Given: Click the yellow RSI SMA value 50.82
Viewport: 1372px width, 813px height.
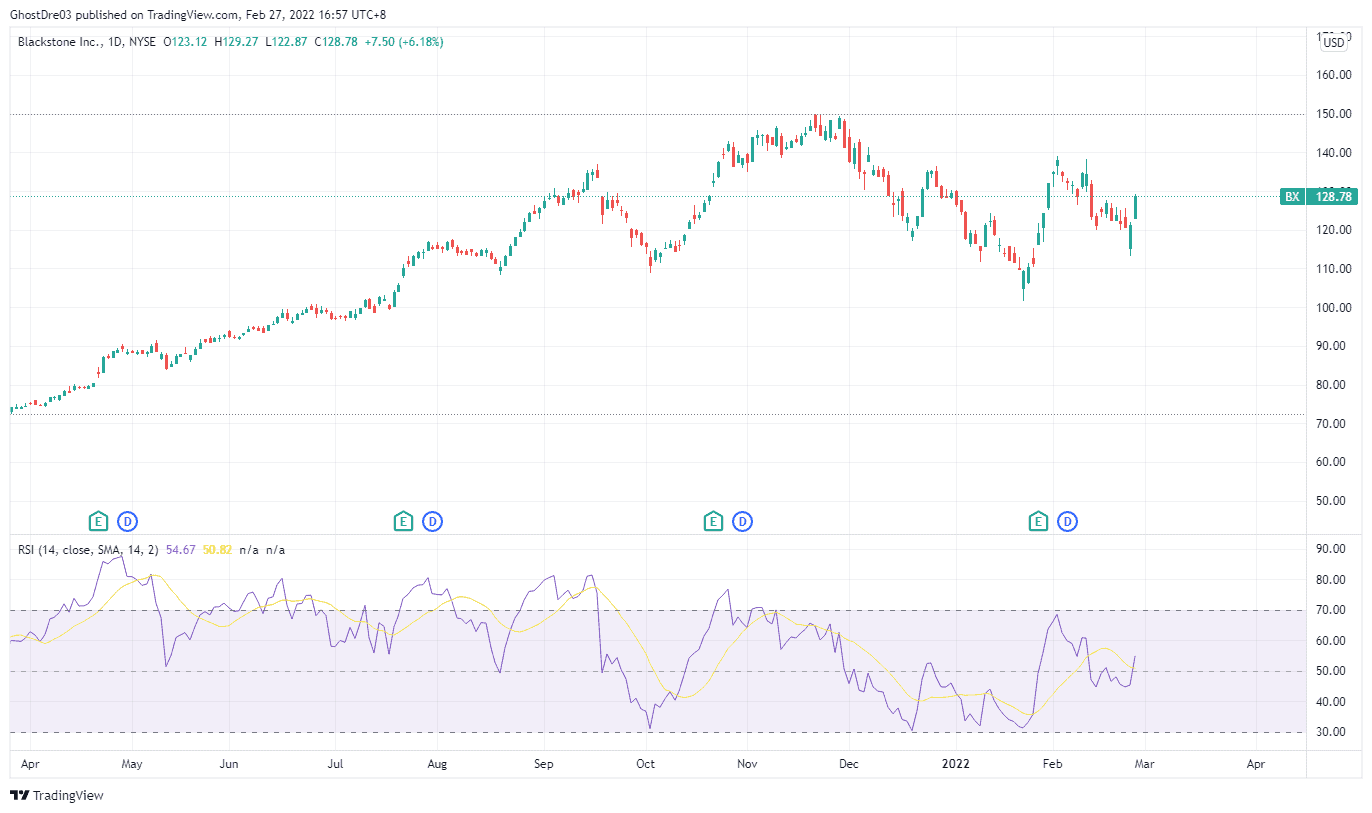Looking at the screenshot, I should coord(220,549).
